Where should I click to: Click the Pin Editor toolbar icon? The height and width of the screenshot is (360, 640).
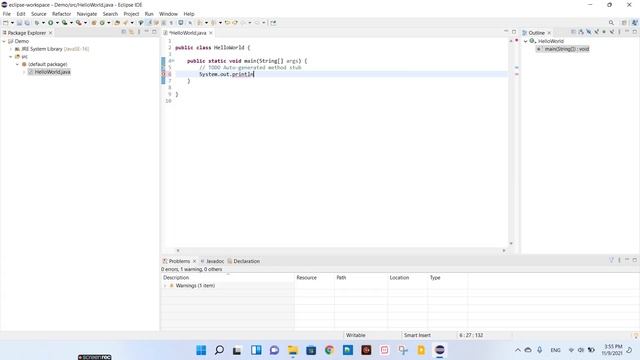(273, 23)
